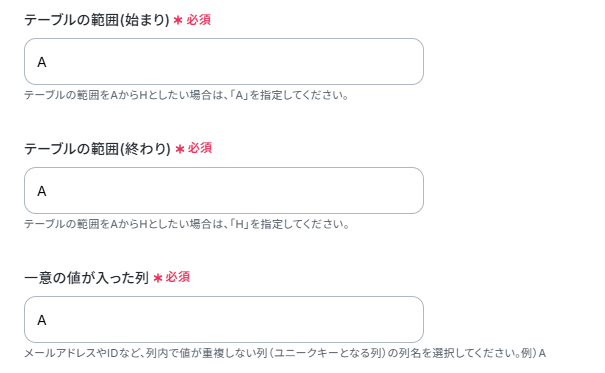Focus the テーブルの範囲(終わり) input field

coord(224,191)
